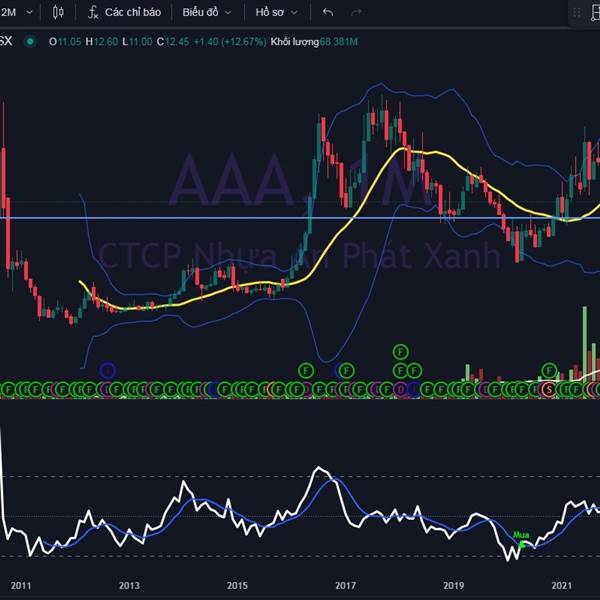Open the candlestick chart style selector
This screenshot has width=600, height=600.
[x=58, y=12]
